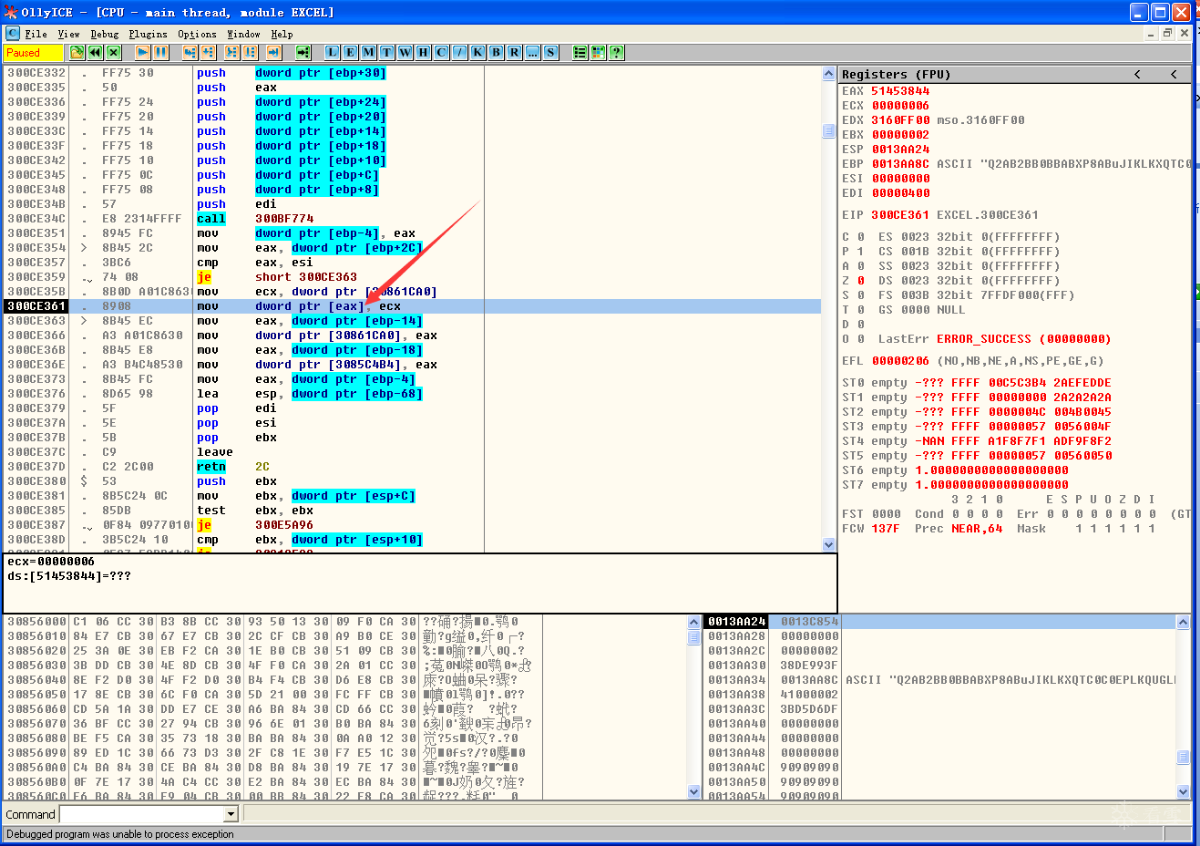
Task: Show Patches window with slash button
Action: point(459,52)
